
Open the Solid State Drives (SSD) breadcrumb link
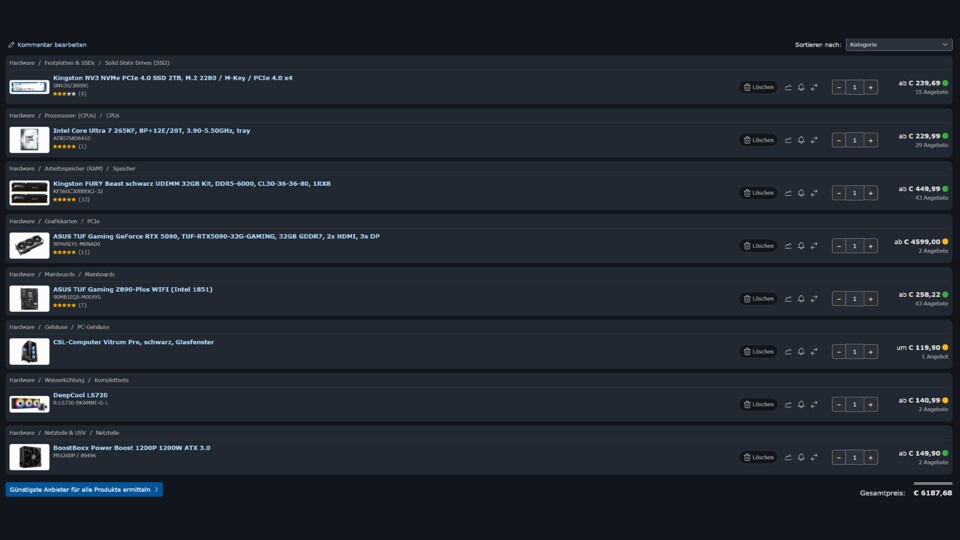(137, 63)
